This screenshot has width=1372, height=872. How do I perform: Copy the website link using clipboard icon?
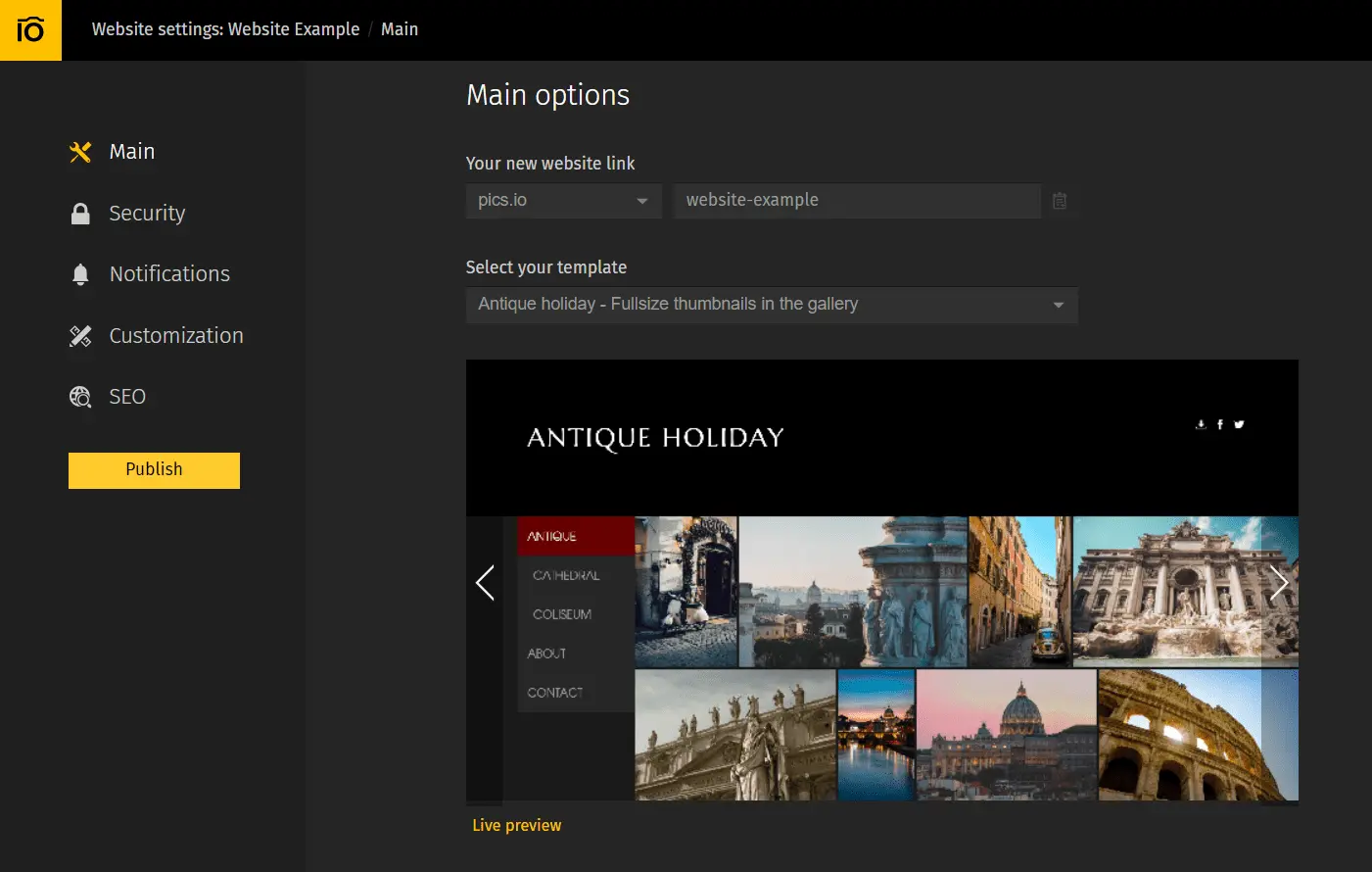1060,200
